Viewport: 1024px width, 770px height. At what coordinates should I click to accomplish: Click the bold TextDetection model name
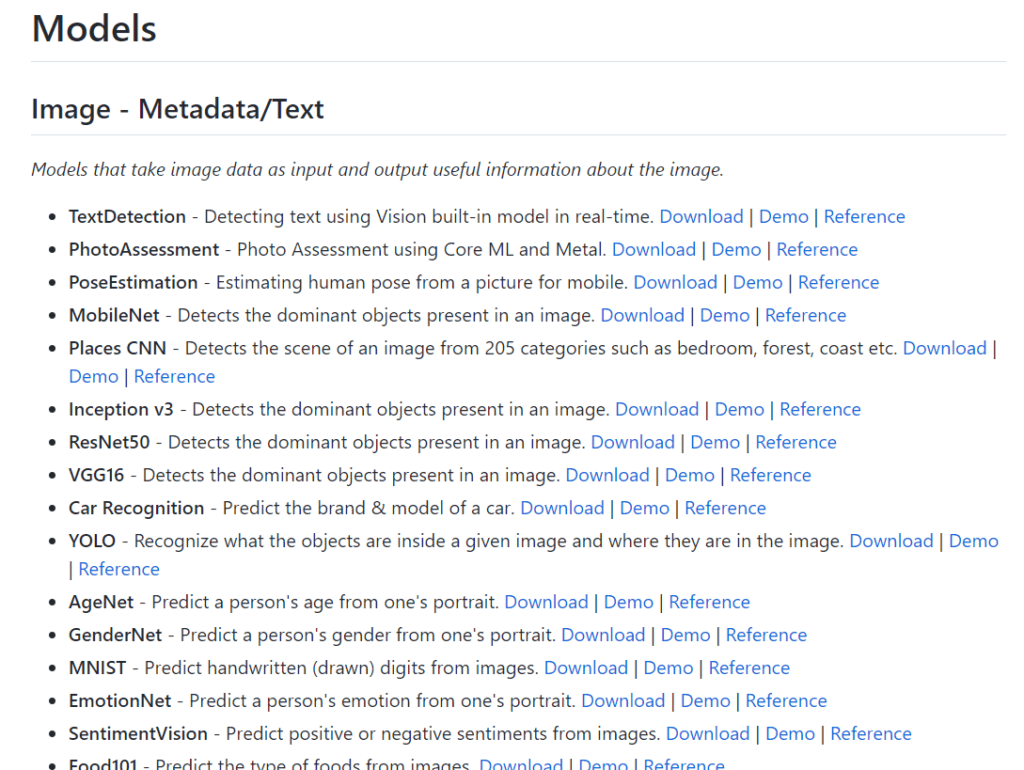(127, 217)
